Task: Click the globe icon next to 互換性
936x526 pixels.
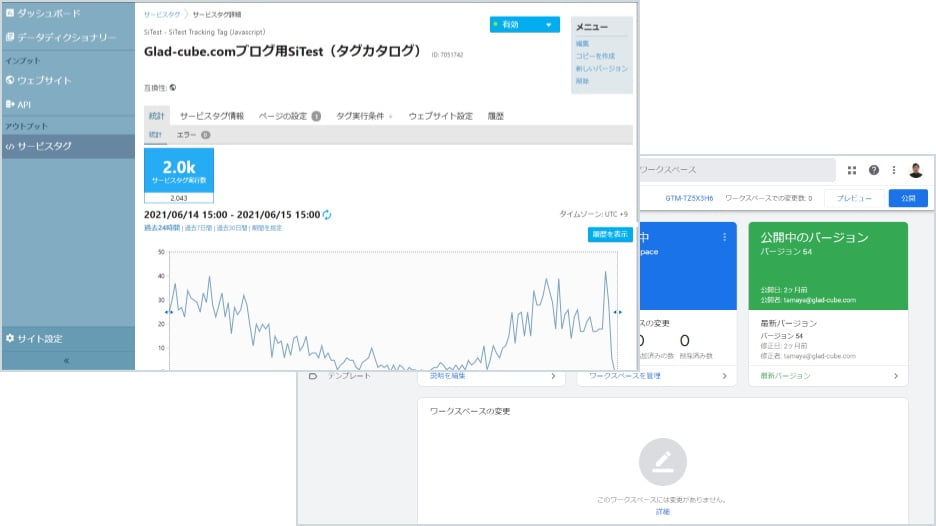Action: (173, 87)
